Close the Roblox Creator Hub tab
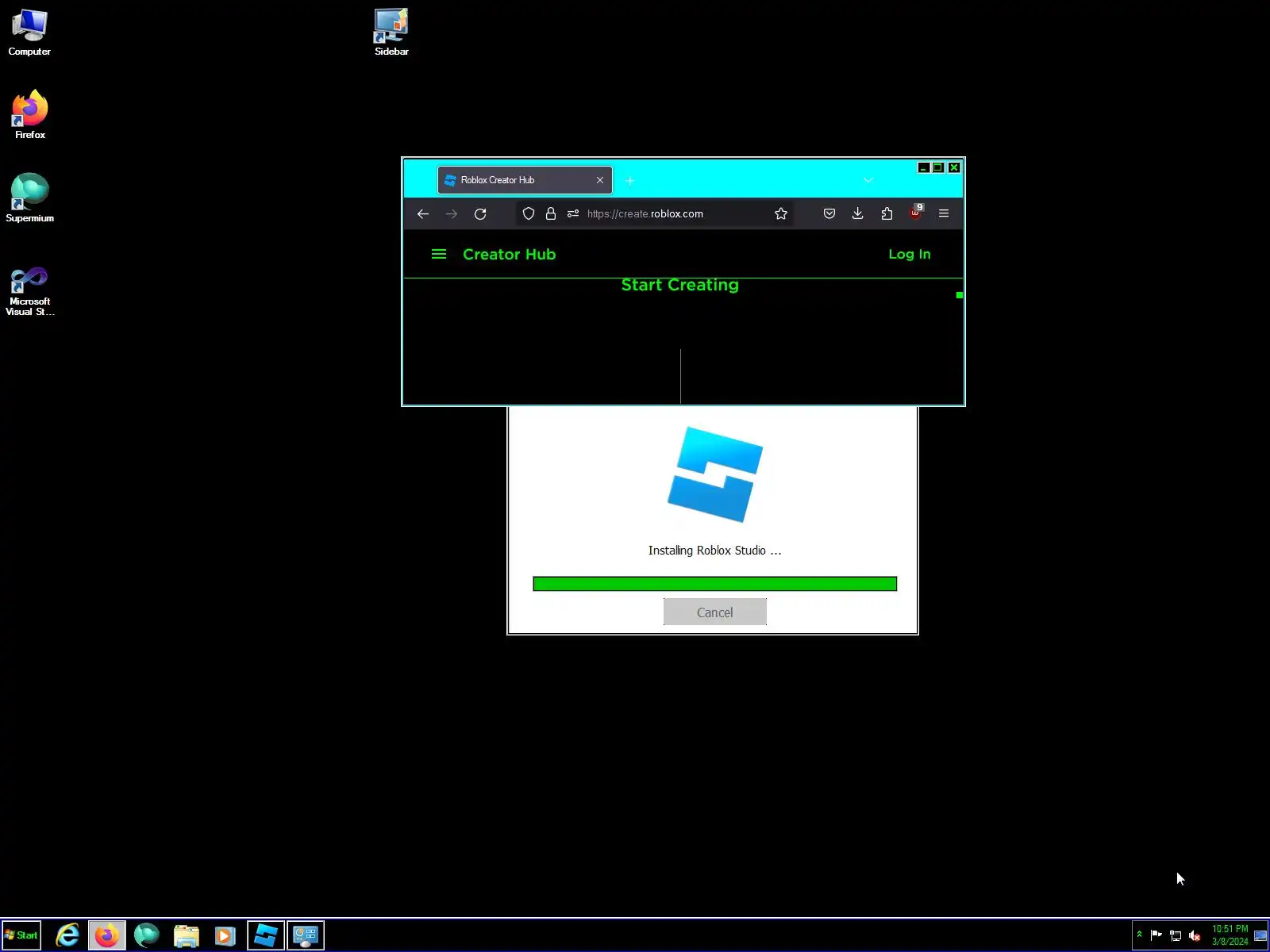1270x952 pixels. tap(600, 180)
